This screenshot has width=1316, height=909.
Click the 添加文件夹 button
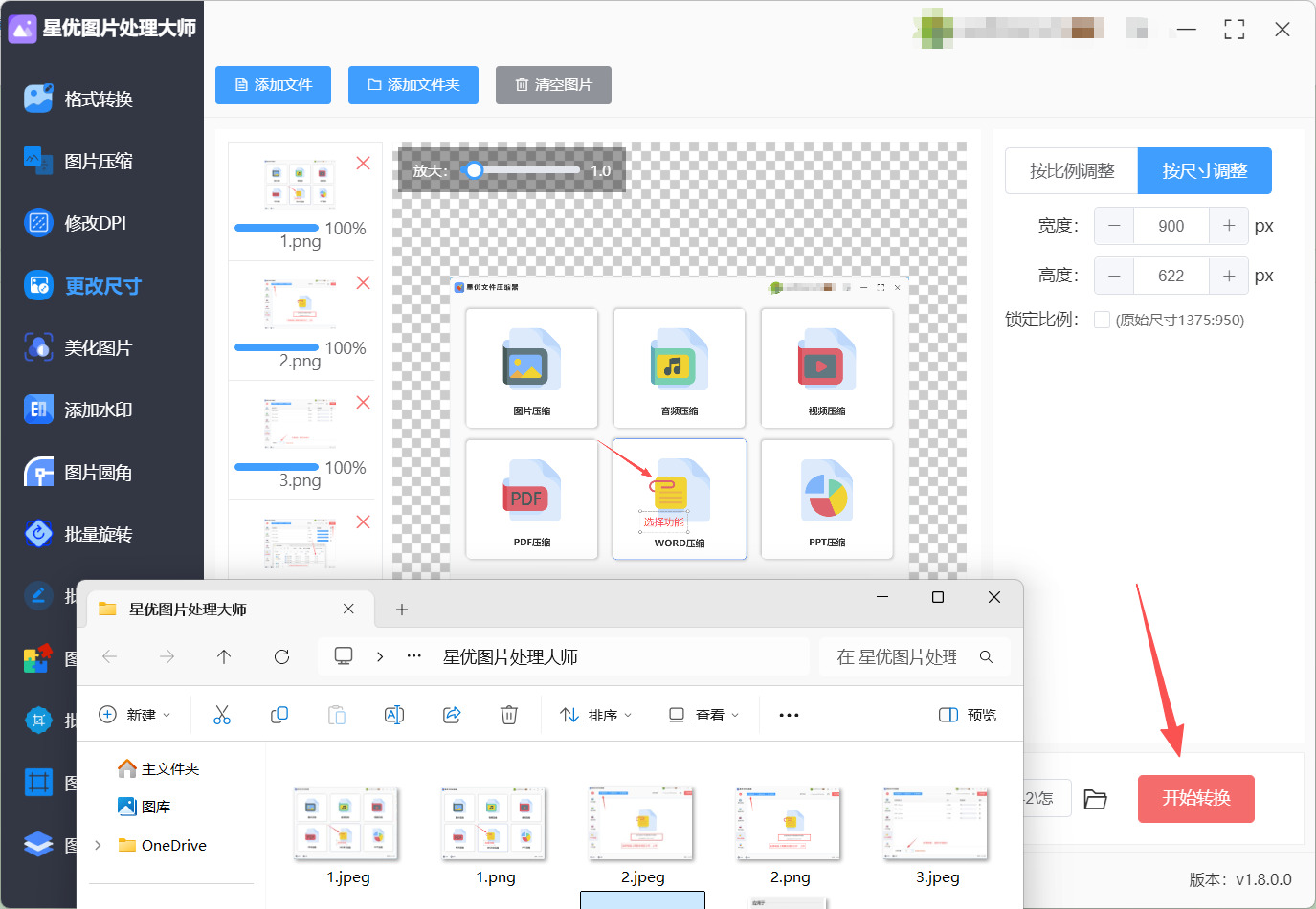pos(413,85)
